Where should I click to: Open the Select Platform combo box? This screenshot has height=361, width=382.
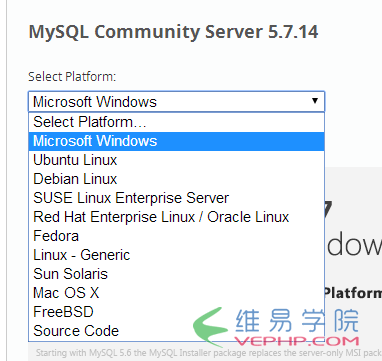pyautogui.click(x=176, y=101)
